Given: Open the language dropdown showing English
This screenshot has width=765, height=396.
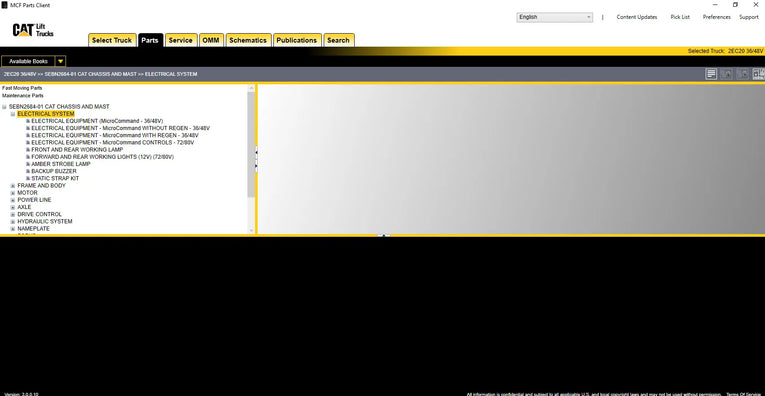Looking at the screenshot, I should click(x=555, y=17).
